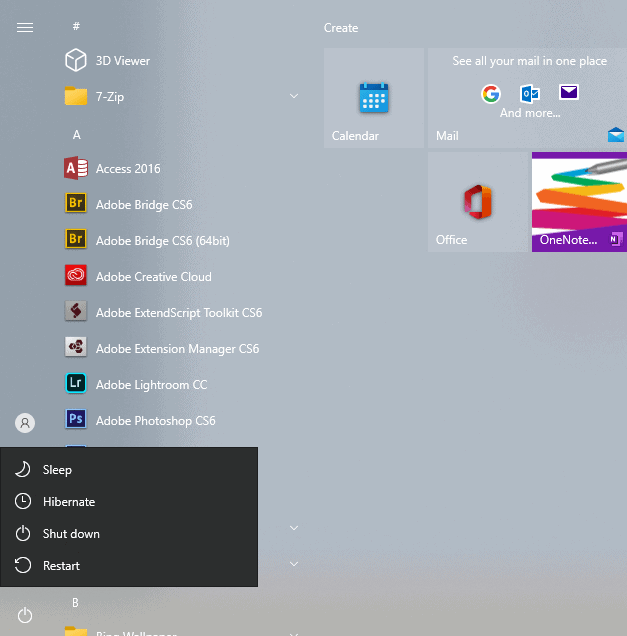Viewport: 627px width, 636px height.
Task: Launch Adobe Extension Manager CS6
Action: coord(76,349)
